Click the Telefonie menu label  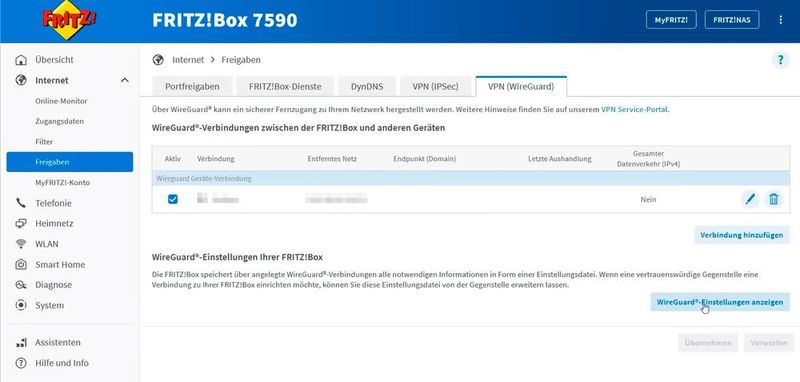[53, 203]
